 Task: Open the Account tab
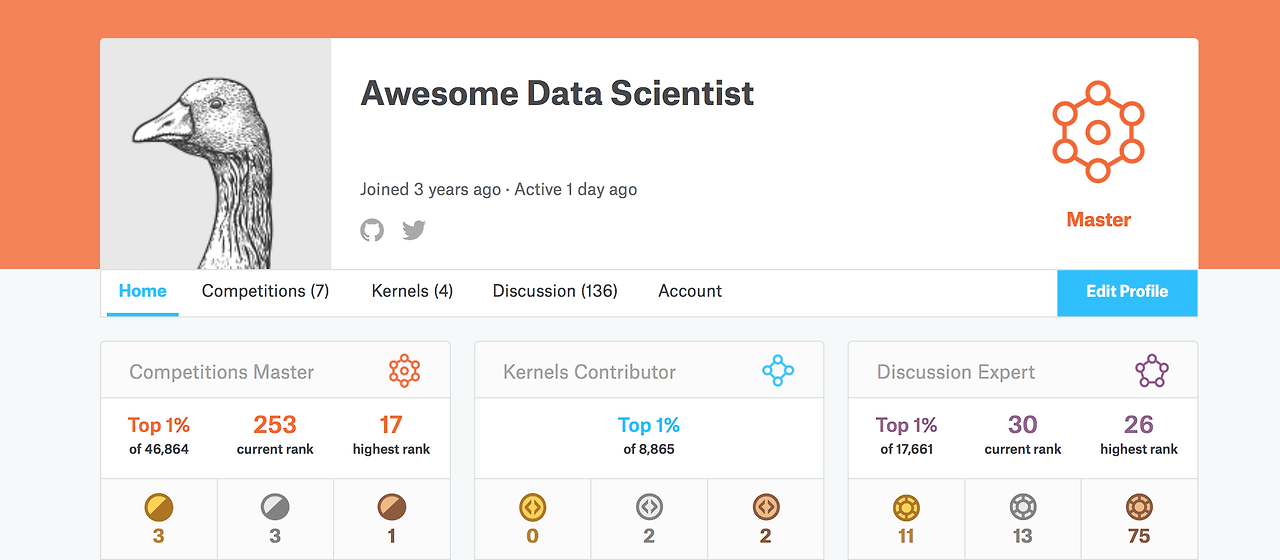pos(690,291)
